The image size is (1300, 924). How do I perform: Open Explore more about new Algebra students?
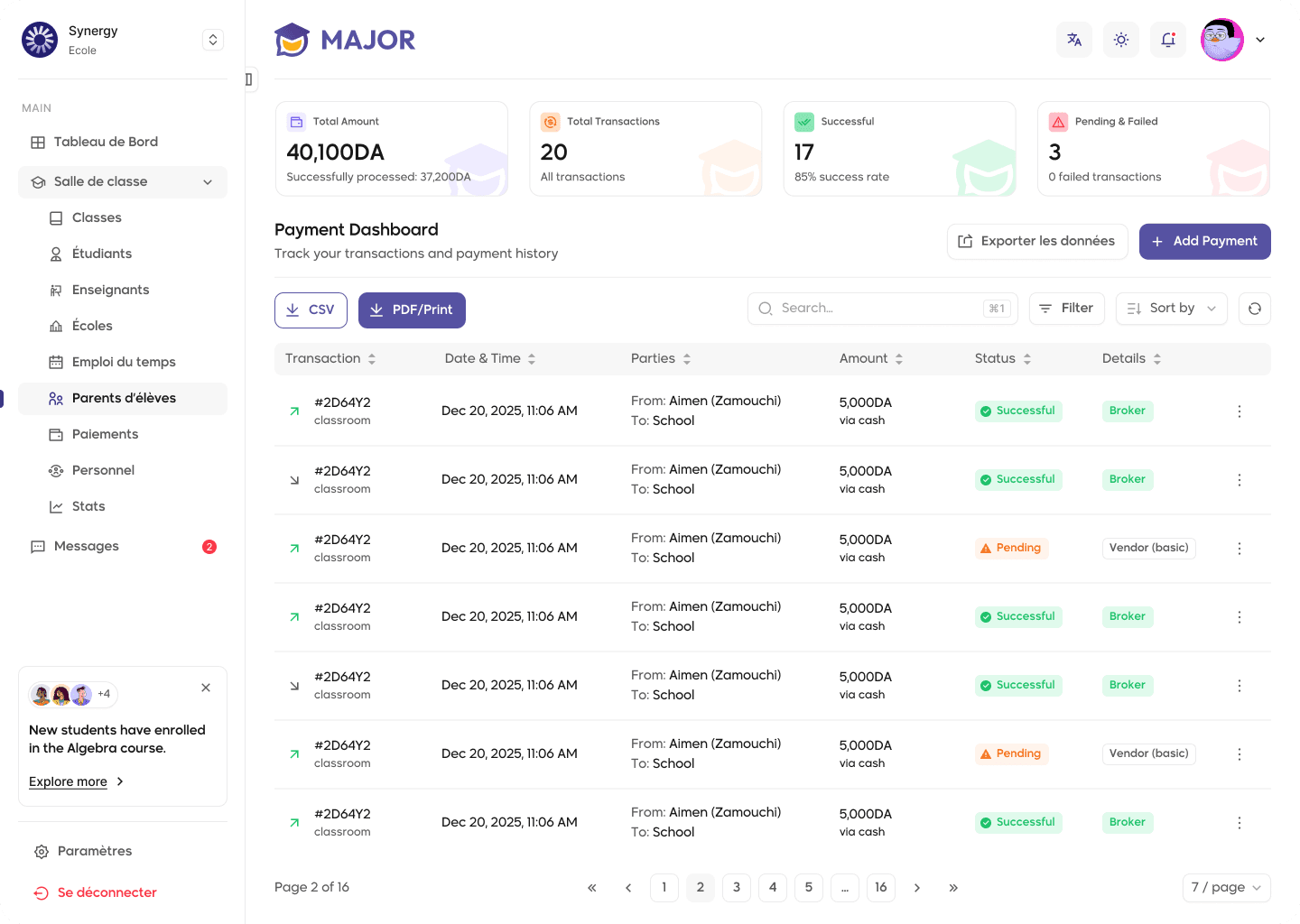click(x=68, y=781)
